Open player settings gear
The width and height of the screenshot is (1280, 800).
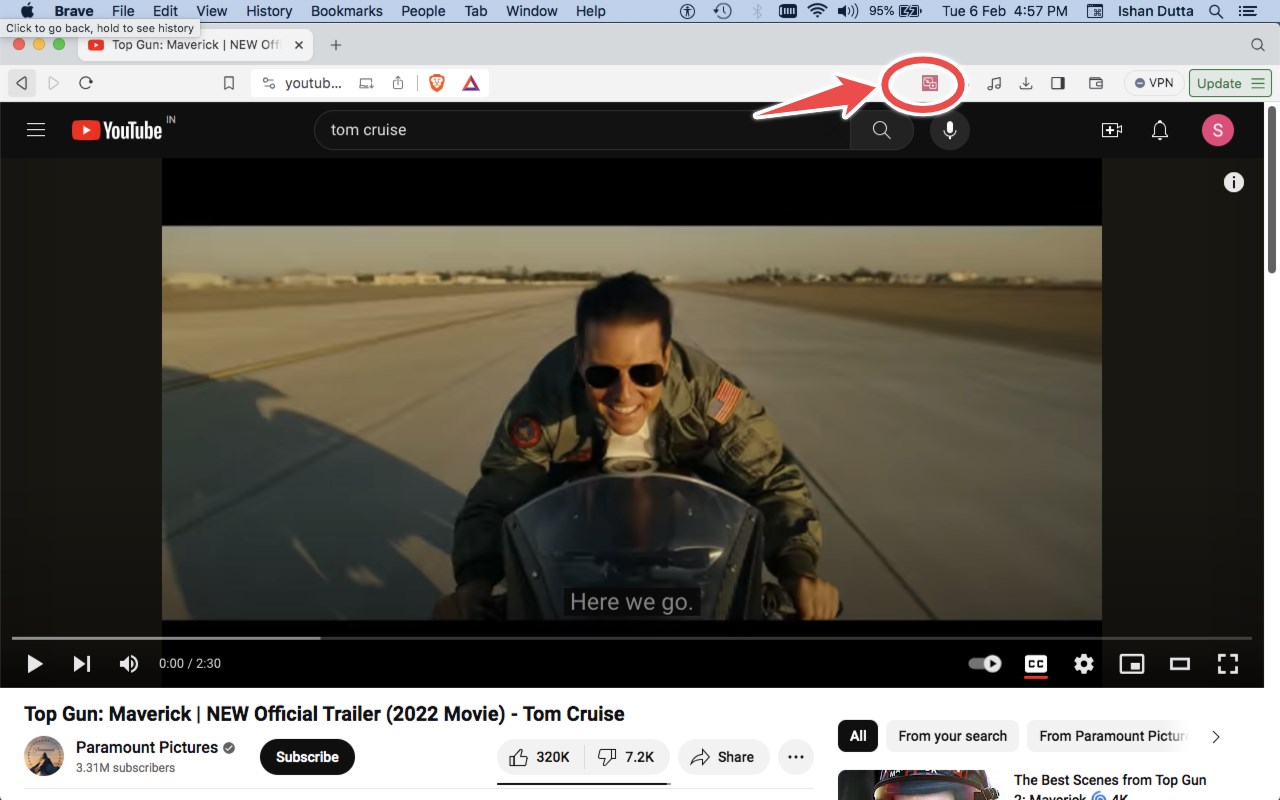pyautogui.click(x=1084, y=663)
